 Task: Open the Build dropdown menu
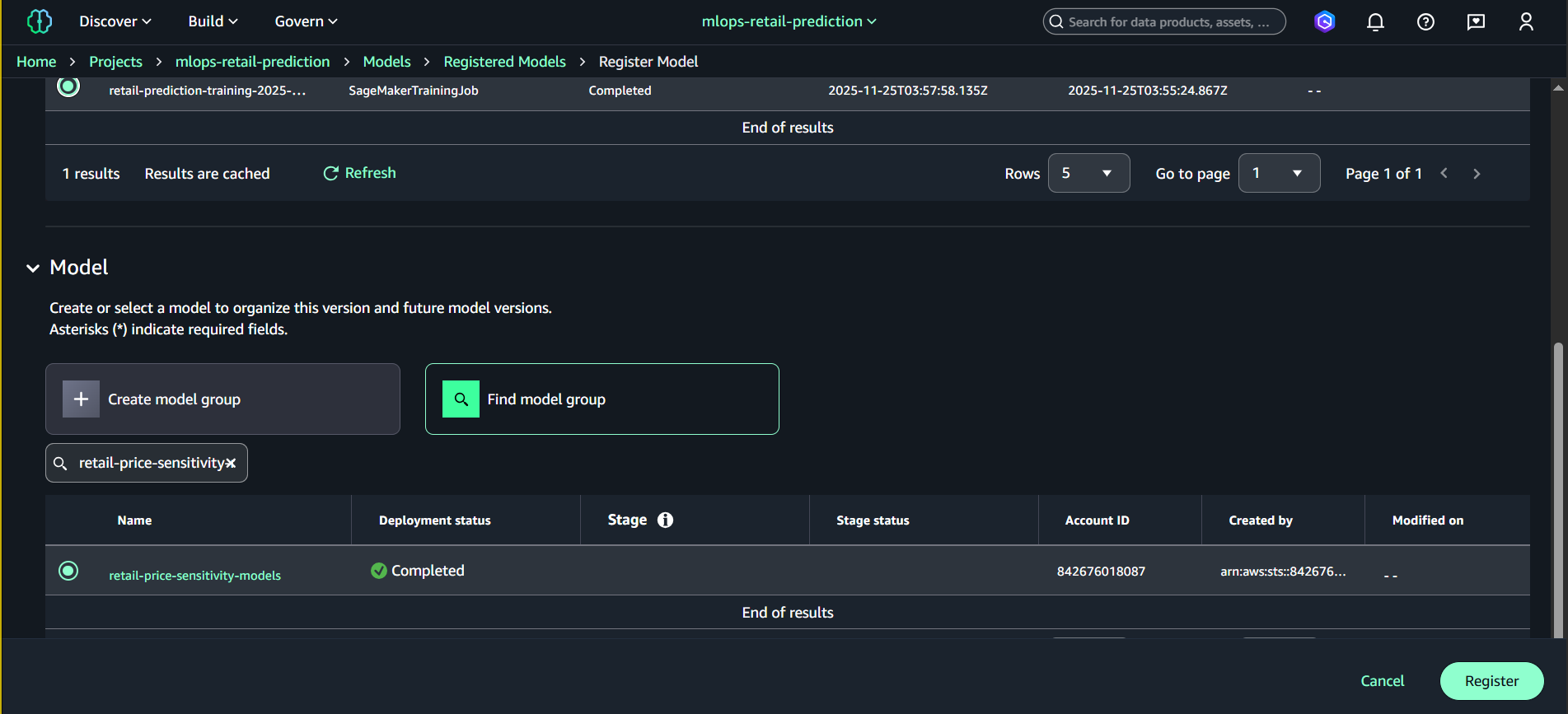pyautogui.click(x=213, y=21)
